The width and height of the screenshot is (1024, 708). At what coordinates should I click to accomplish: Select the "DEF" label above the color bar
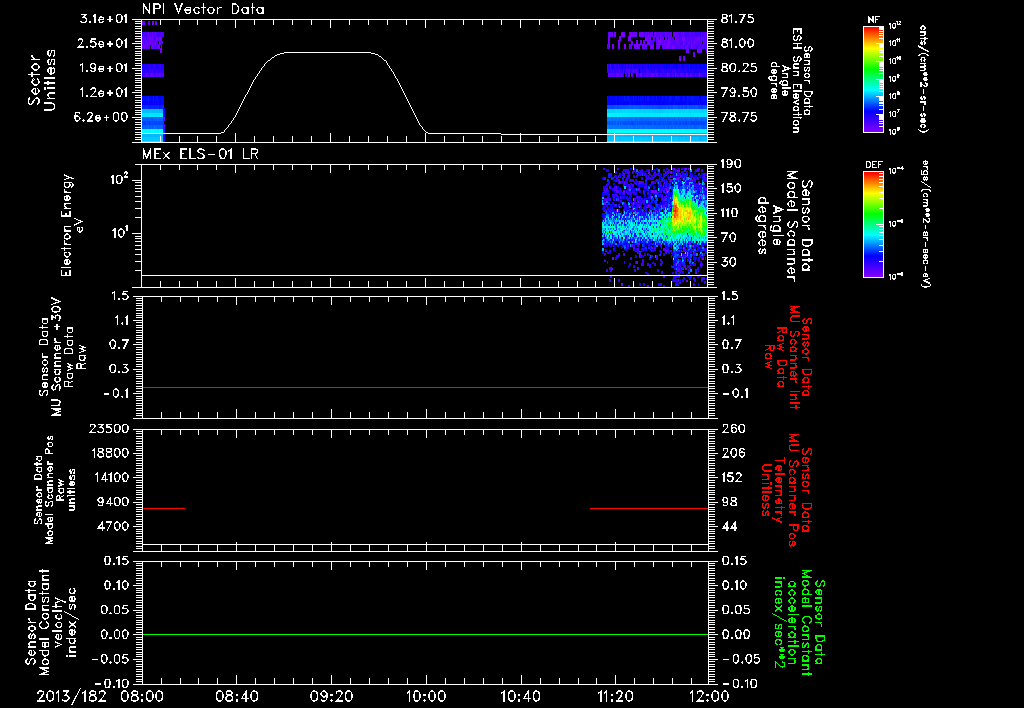(873, 165)
